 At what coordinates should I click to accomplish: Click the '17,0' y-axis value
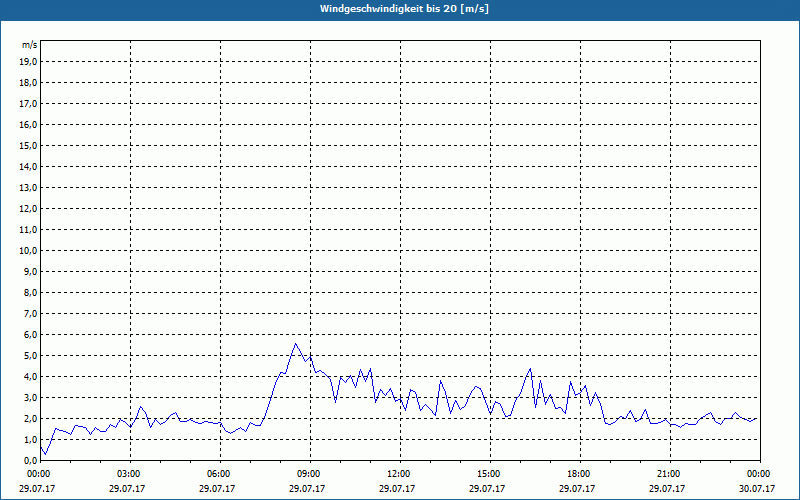pyautogui.click(x=28, y=104)
